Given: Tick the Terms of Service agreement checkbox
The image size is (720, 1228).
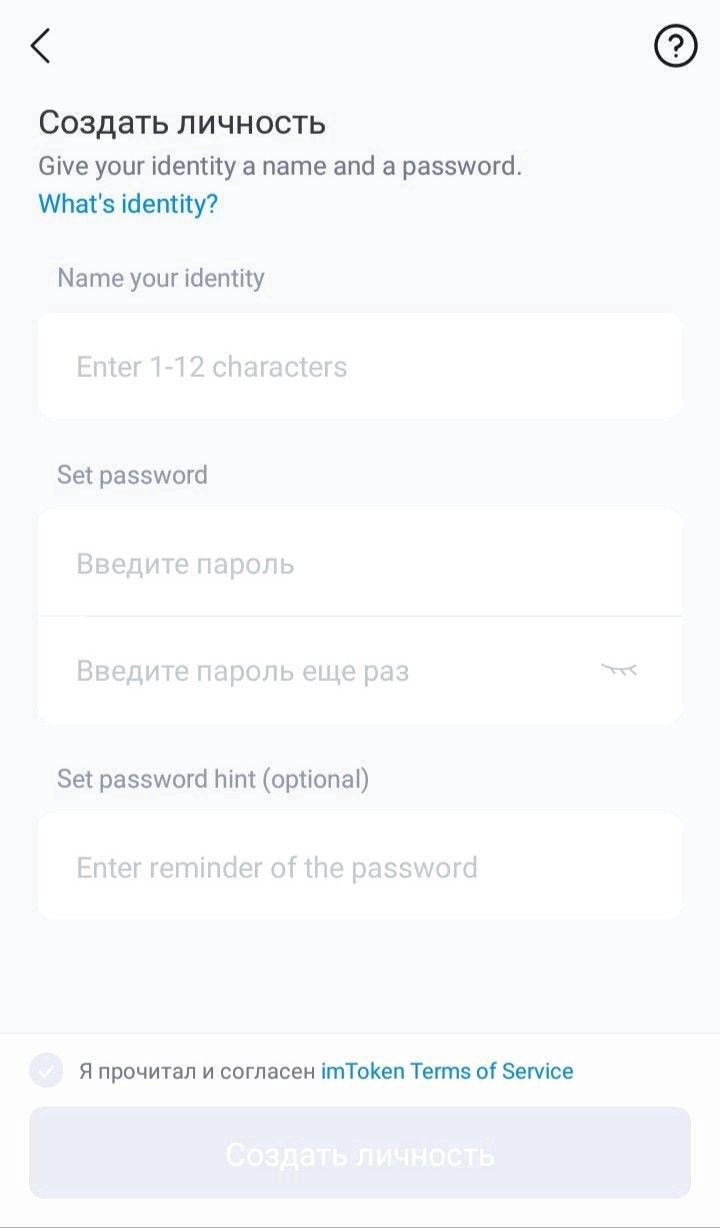Looking at the screenshot, I should click(46, 1071).
